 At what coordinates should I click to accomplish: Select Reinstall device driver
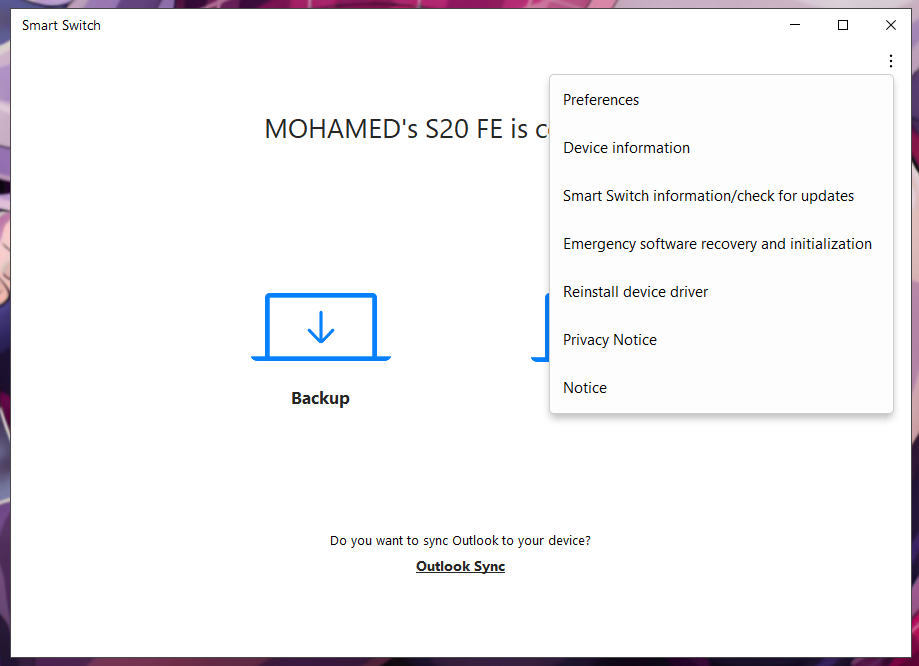721,292
